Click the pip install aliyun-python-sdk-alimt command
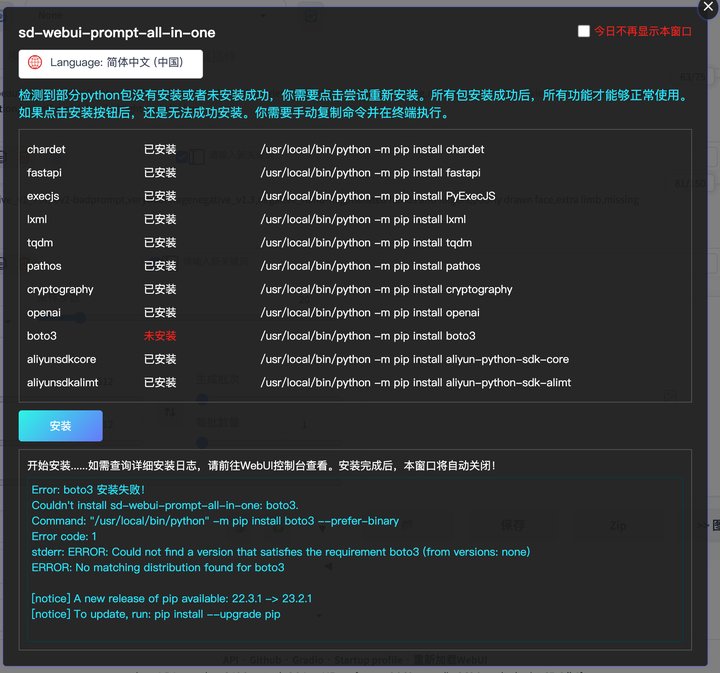The width and height of the screenshot is (720, 673). (x=416, y=383)
